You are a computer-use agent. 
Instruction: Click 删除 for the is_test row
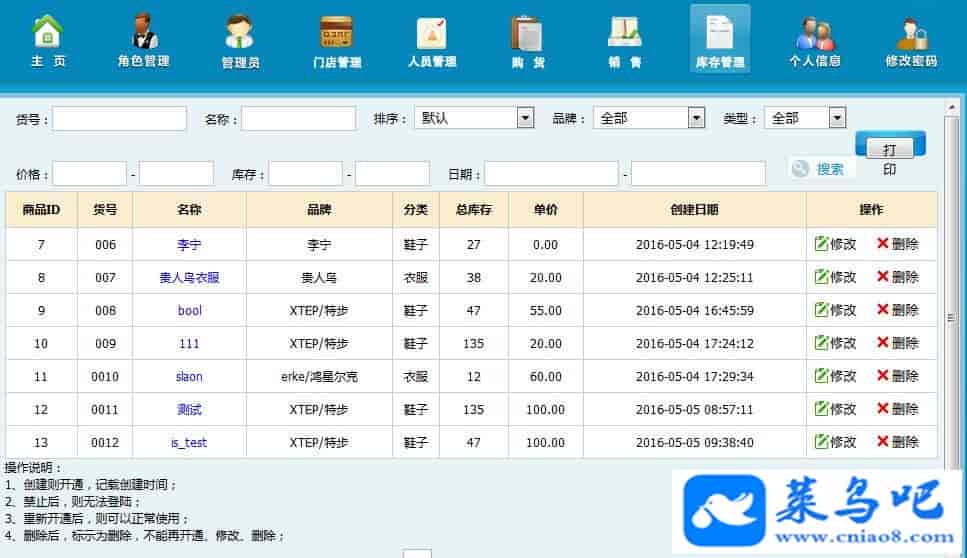pyautogui.click(x=897, y=442)
